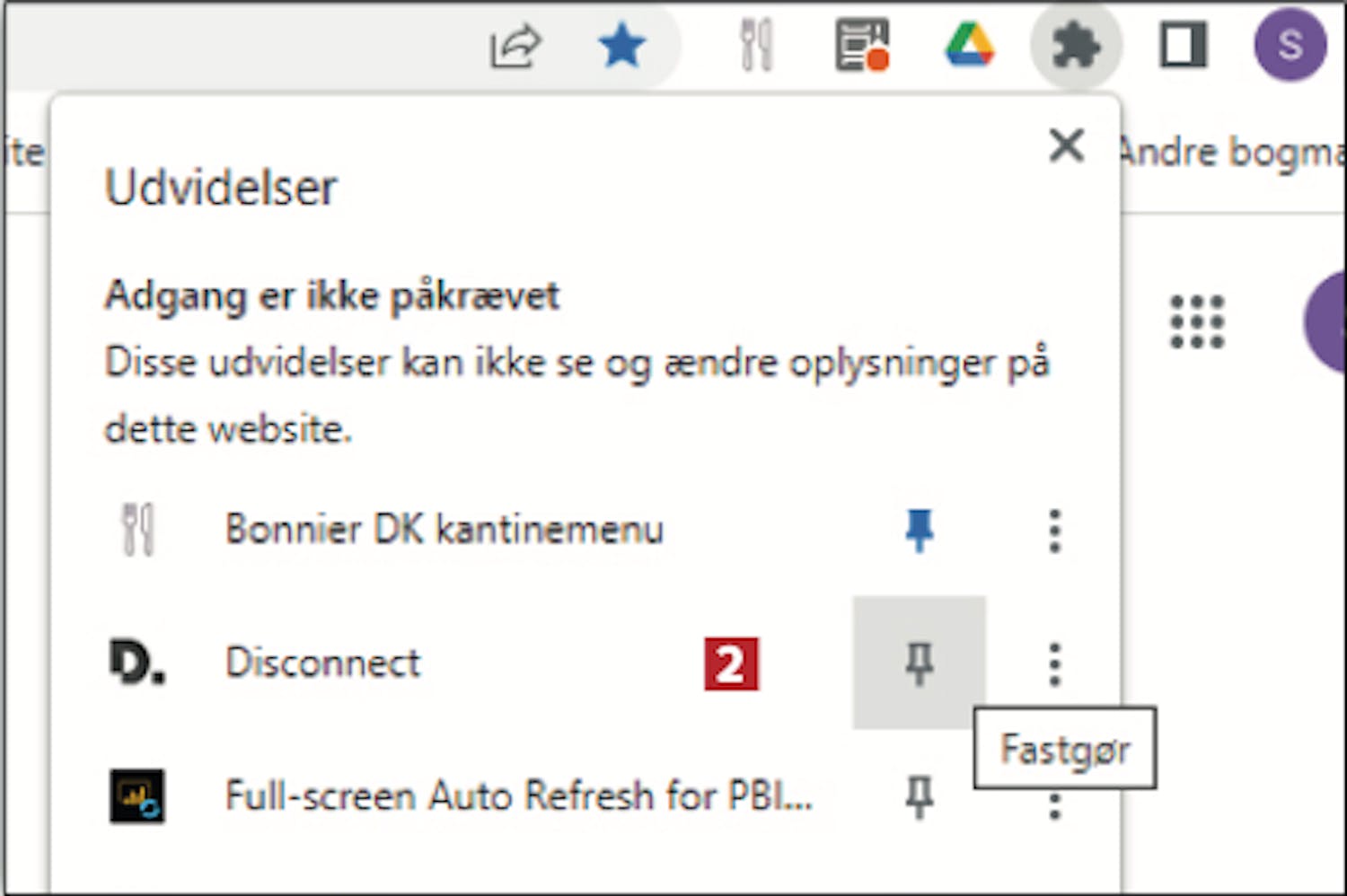Open the Andre bogmærker bookmarks folder
Image resolution: width=1347 pixels, height=896 pixels.
[x=1232, y=151]
